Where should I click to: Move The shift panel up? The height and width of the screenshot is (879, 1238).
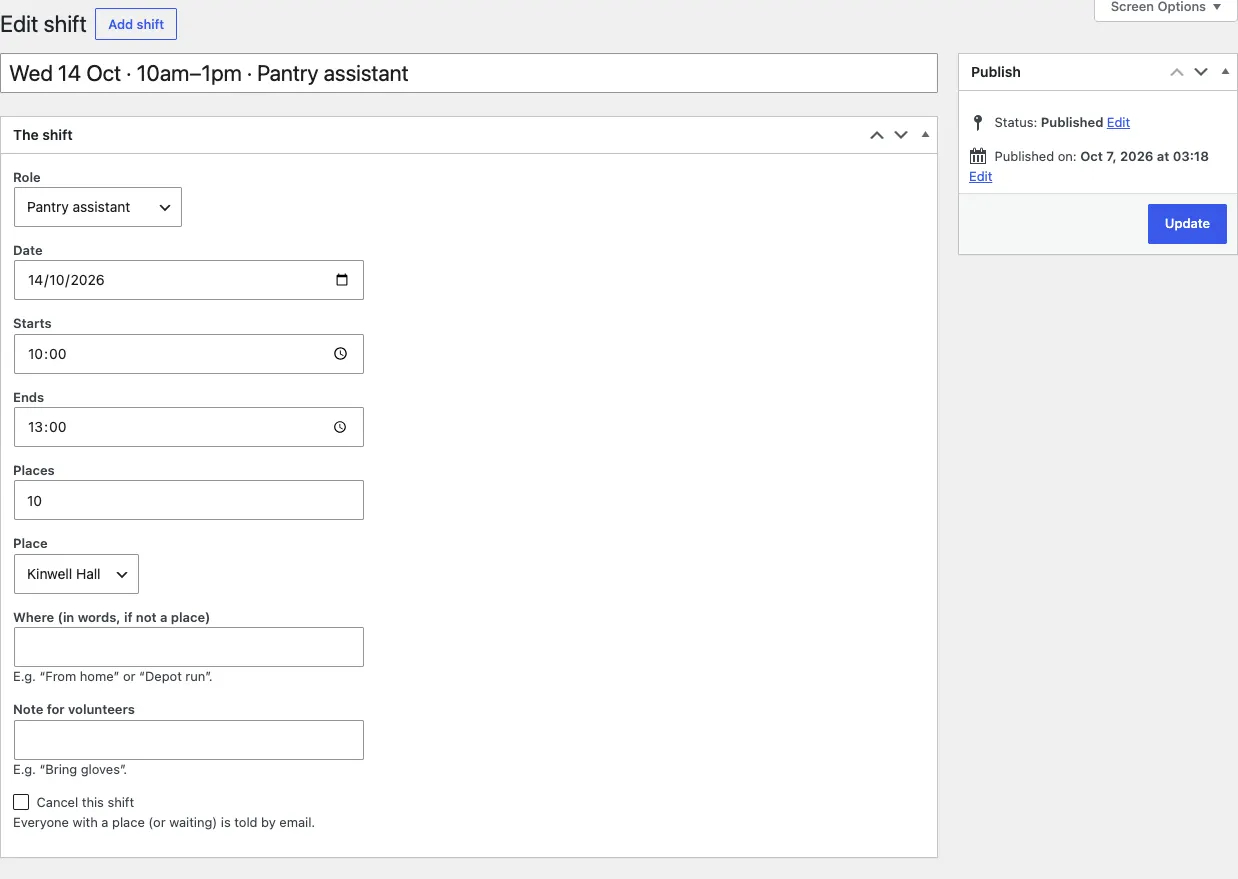877,135
